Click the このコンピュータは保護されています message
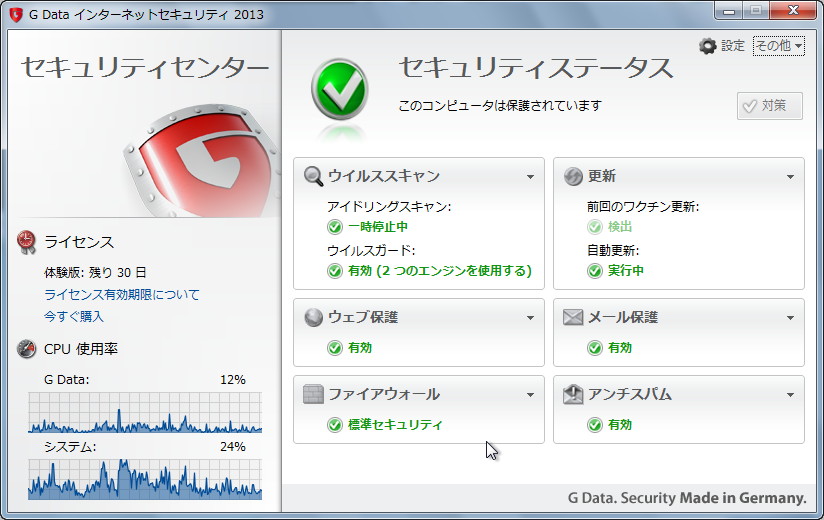824x520 pixels. pyautogui.click(x=500, y=106)
